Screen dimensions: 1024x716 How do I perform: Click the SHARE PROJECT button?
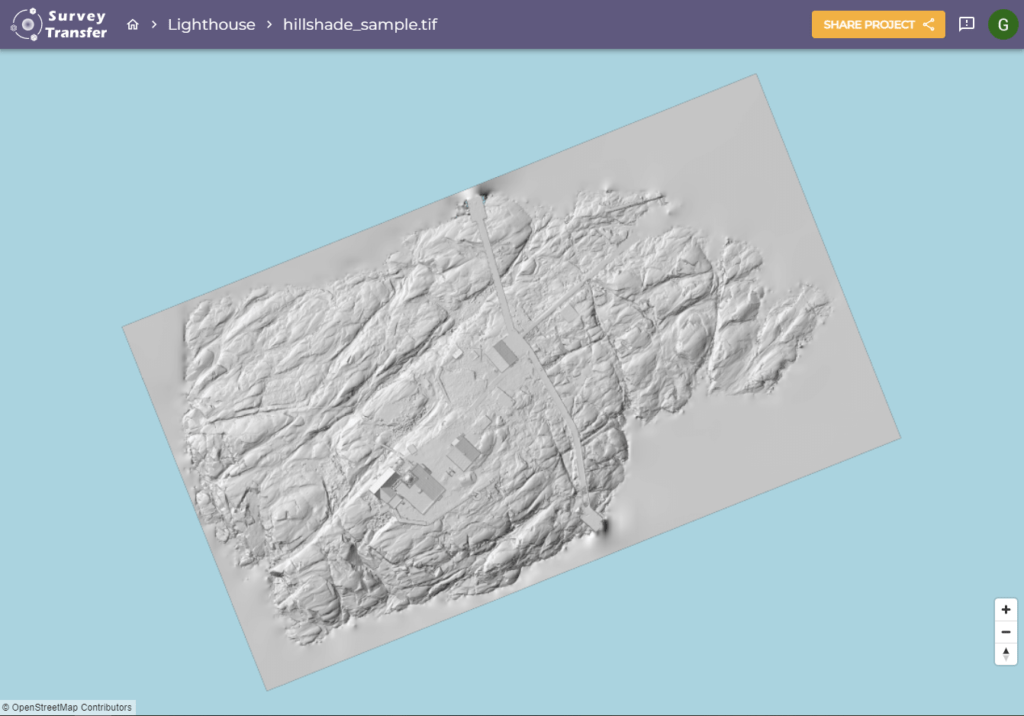[878, 24]
